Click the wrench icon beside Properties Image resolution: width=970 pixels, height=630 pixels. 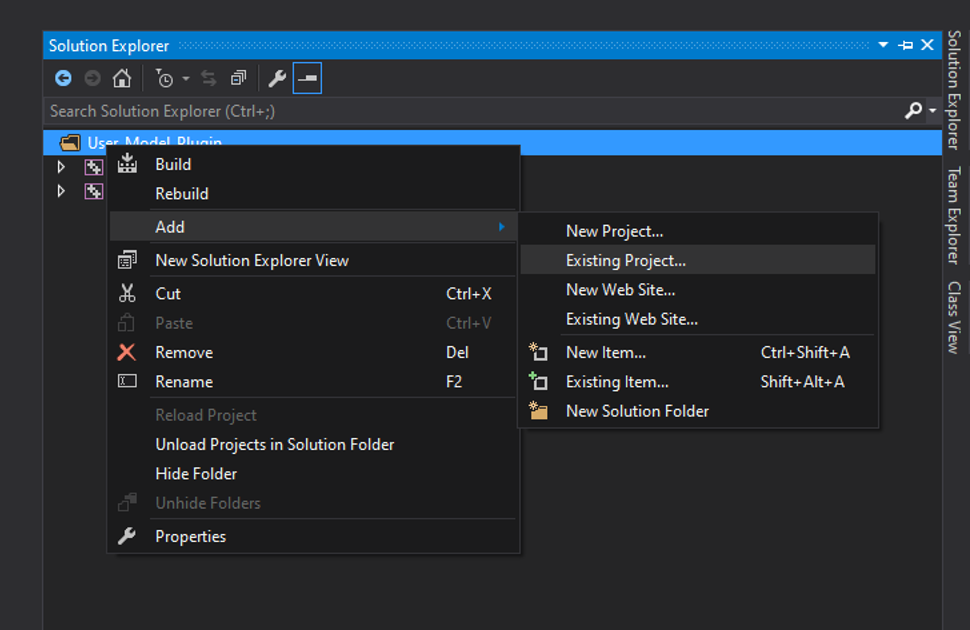(x=127, y=536)
